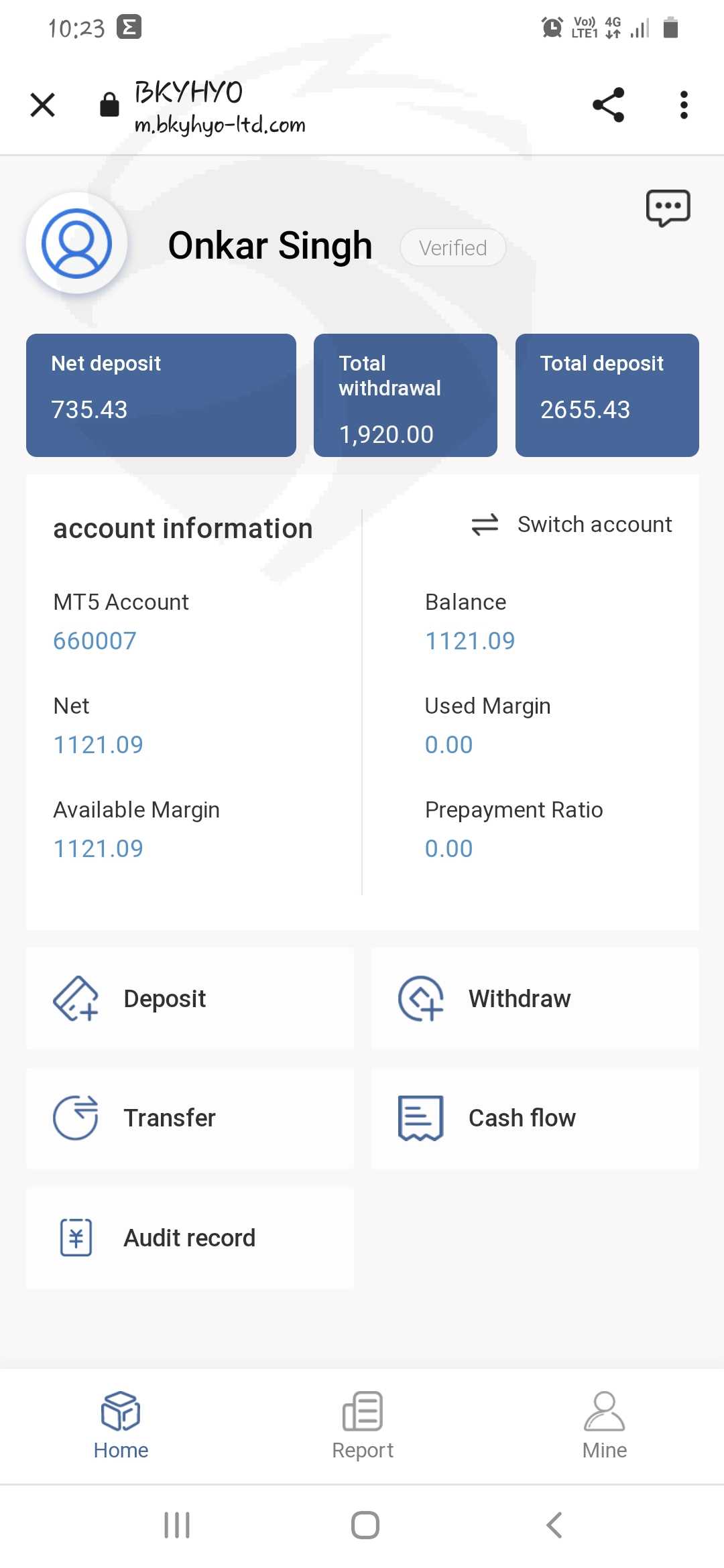
Task: Open the Audit record icon
Action: point(76,1237)
